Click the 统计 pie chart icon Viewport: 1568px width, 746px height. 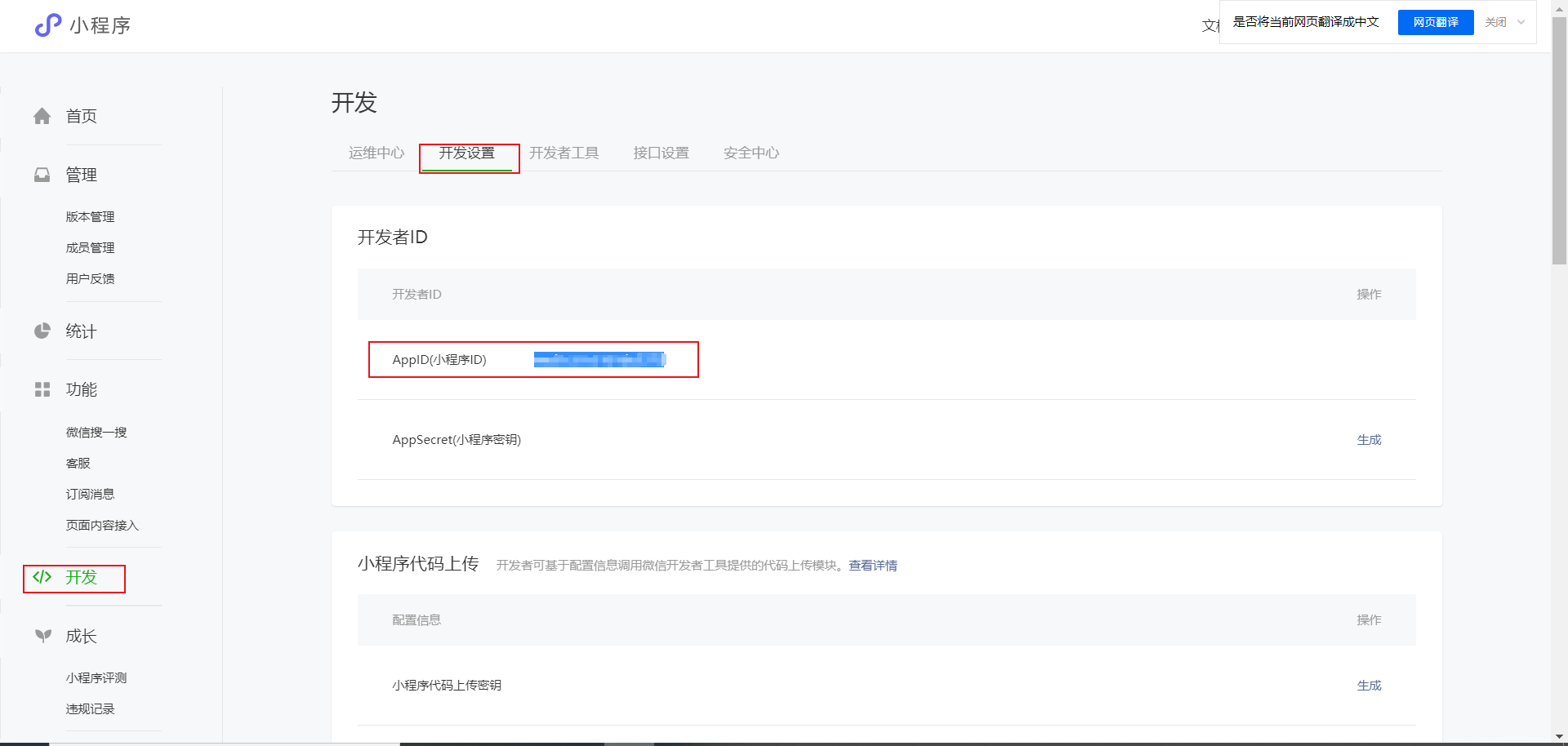[x=42, y=331]
